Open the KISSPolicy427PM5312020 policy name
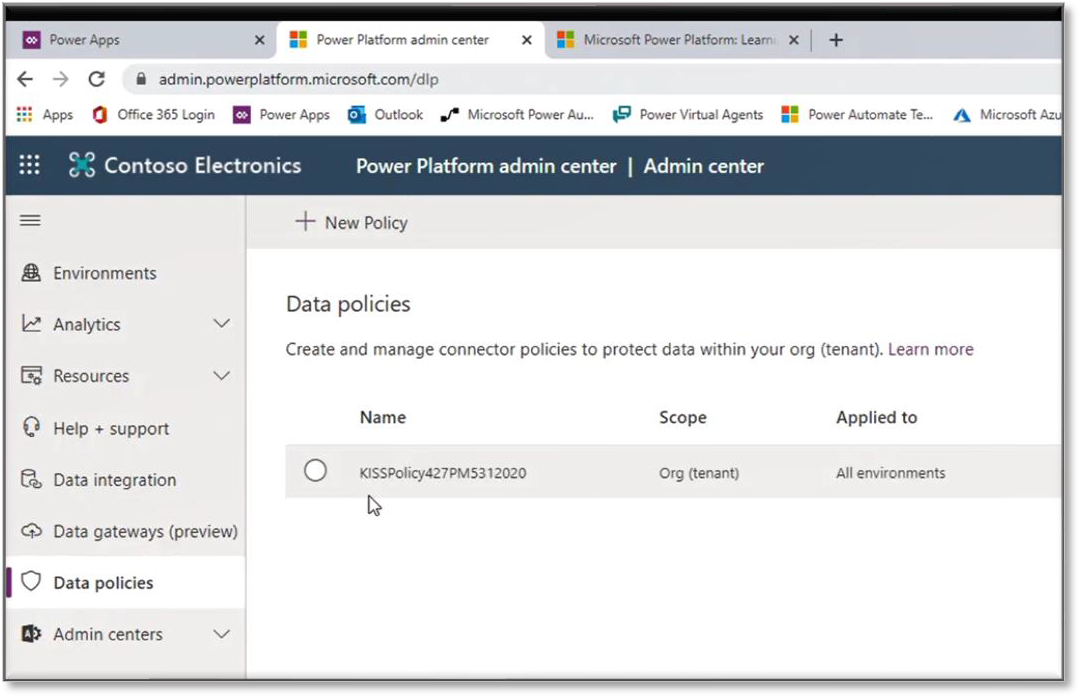The image size is (1079, 696). (x=442, y=473)
